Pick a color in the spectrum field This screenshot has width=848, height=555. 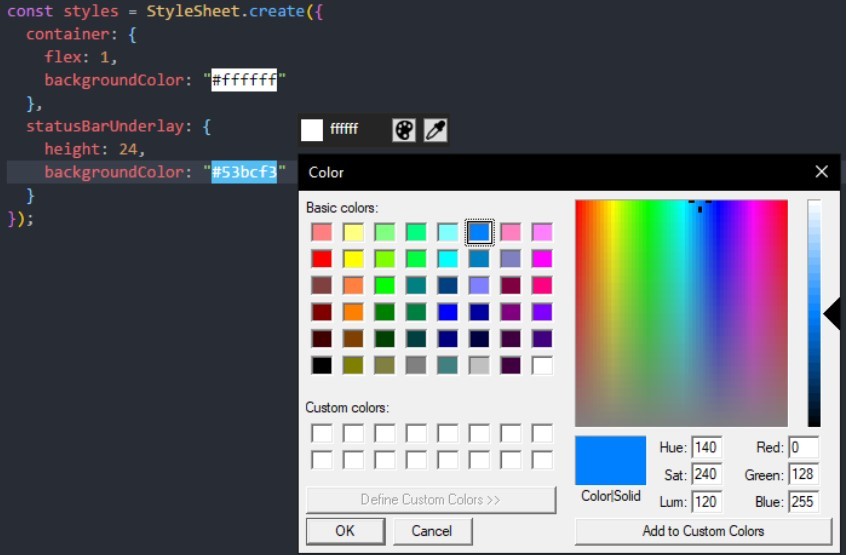click(681, 313)
